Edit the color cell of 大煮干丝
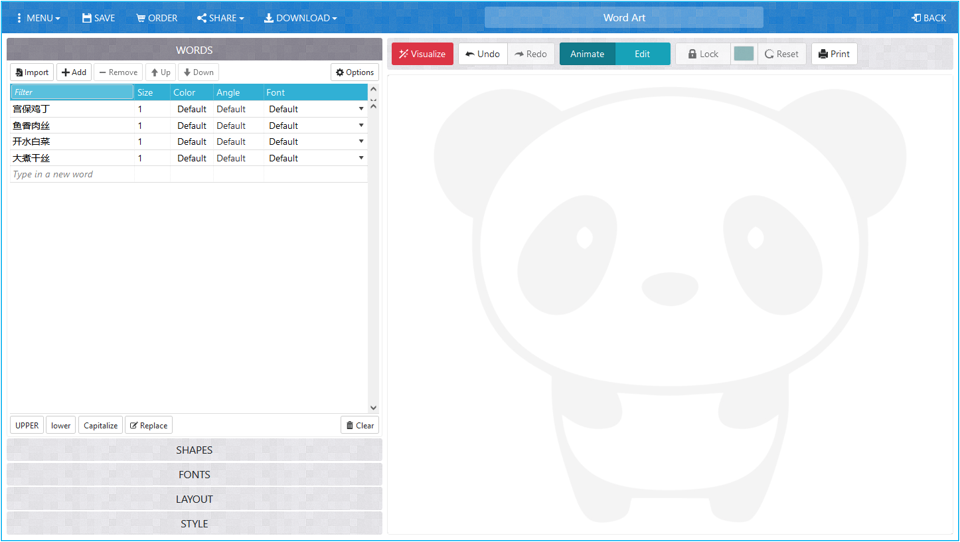 [x=192, y=158]
